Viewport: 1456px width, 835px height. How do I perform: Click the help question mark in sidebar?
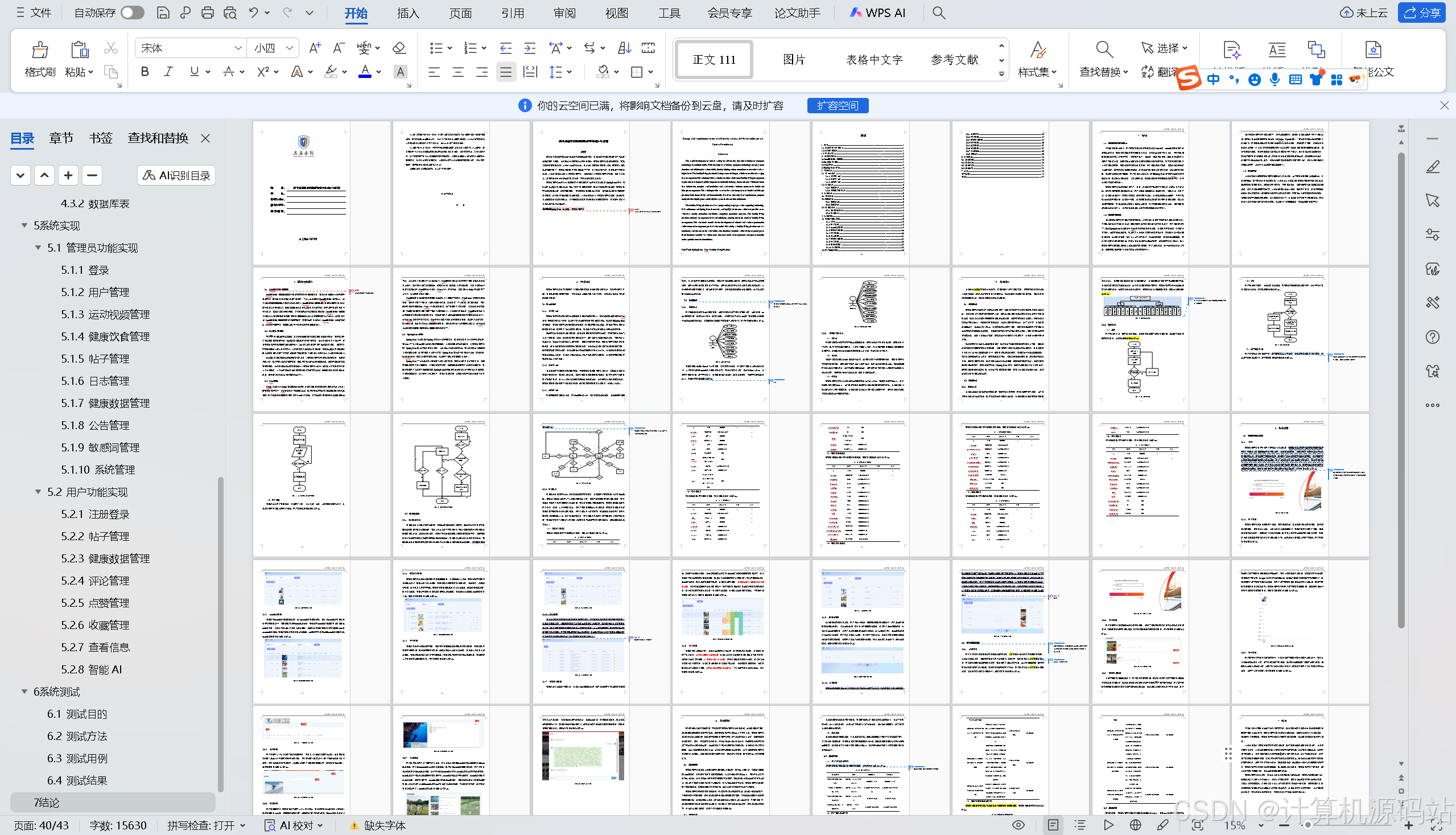coord(1433,337)
